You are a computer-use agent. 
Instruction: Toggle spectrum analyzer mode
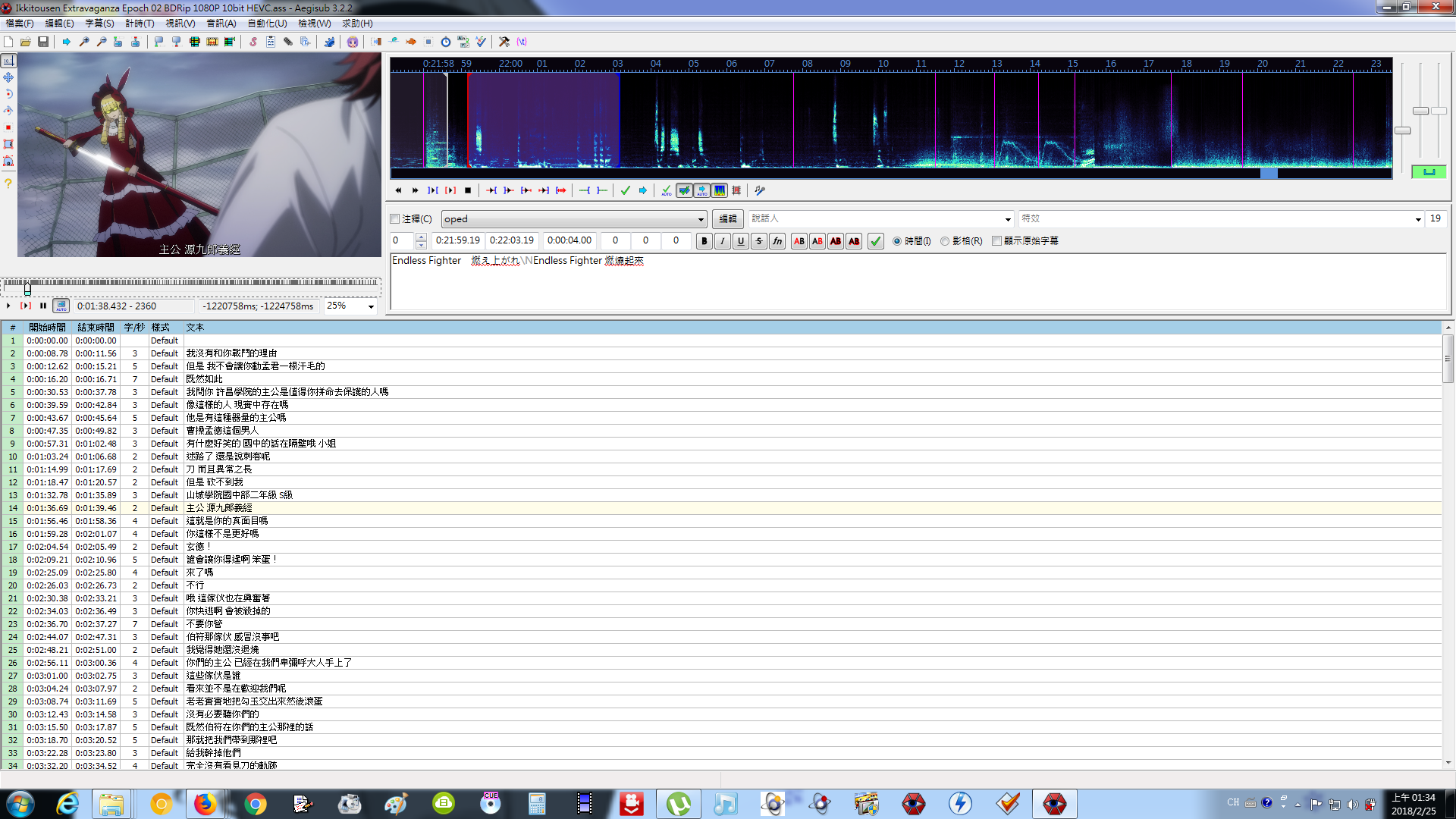[719, 190]
